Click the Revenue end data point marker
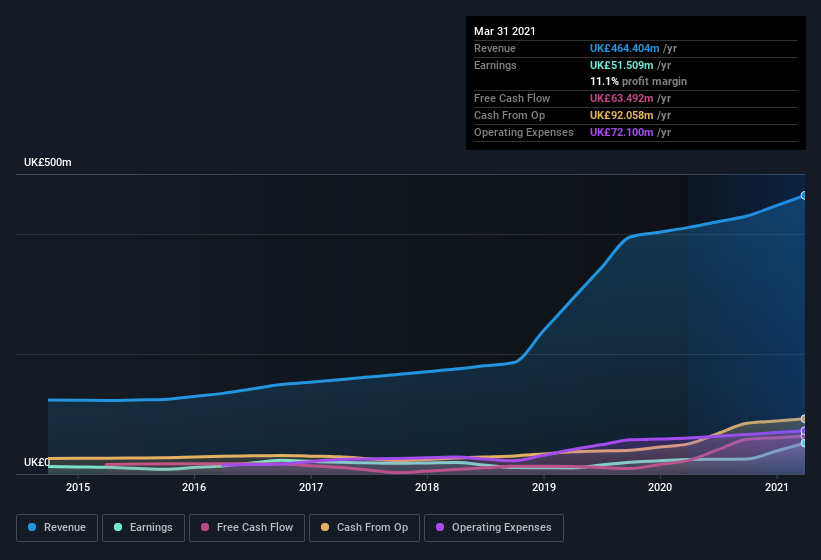 (x=804, y=195)
